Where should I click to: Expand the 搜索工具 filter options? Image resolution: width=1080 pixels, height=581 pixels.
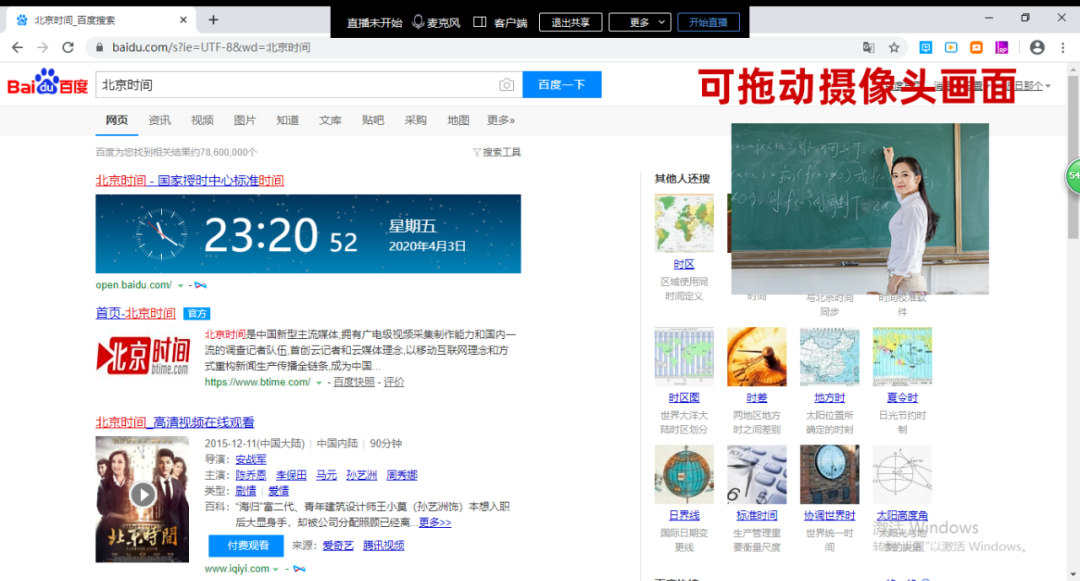tap(497, 152)
